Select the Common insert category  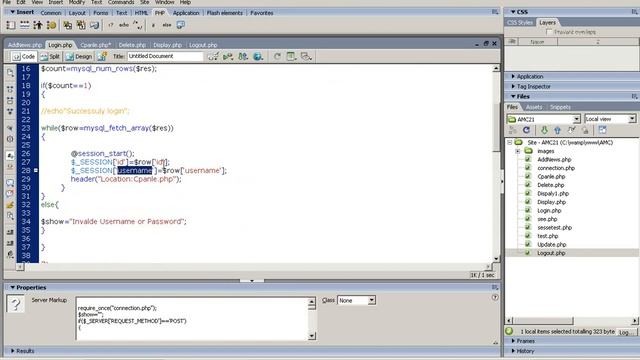coord(51,13)
